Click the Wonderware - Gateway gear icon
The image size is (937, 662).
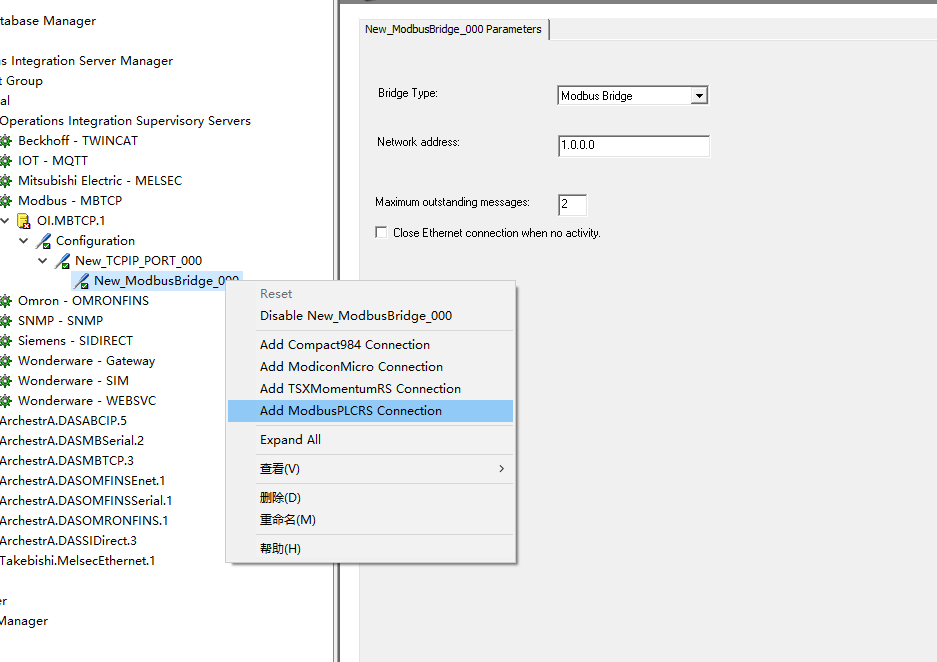click(5, 361)
